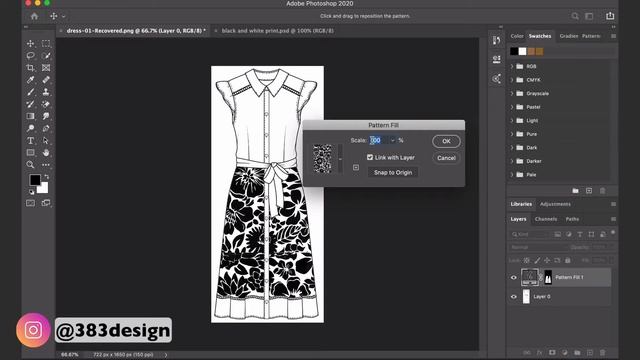This screenshot has height=360, width=640.
Task: Toggle the Link with Layer checkbox
Action: [370, 157]
